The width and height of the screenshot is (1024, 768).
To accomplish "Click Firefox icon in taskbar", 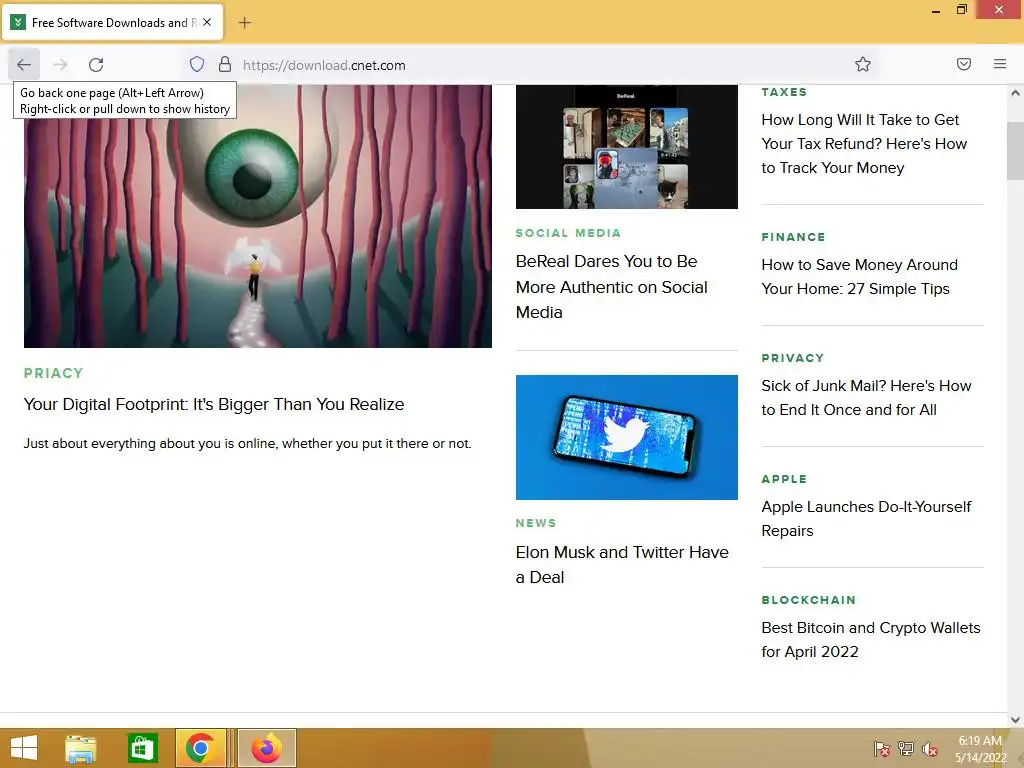I will tap(267, 748).
